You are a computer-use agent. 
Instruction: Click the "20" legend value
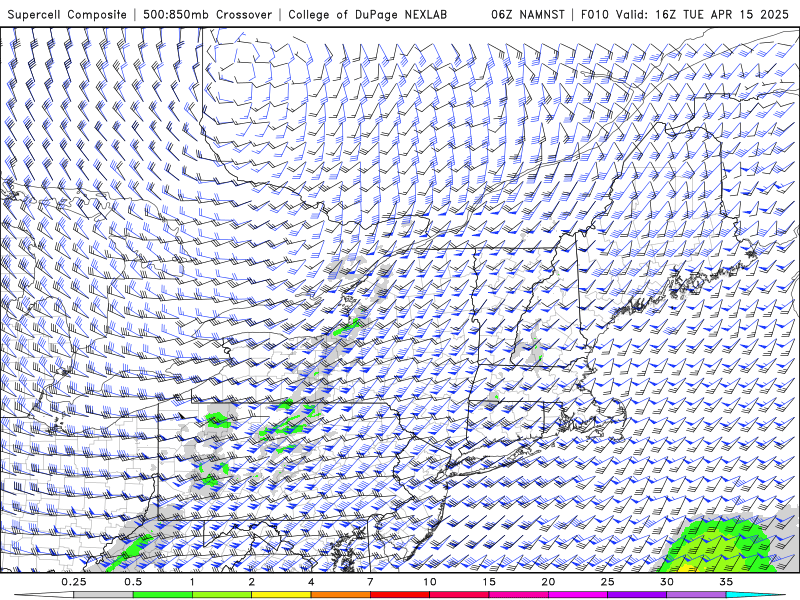pos(548,582)
